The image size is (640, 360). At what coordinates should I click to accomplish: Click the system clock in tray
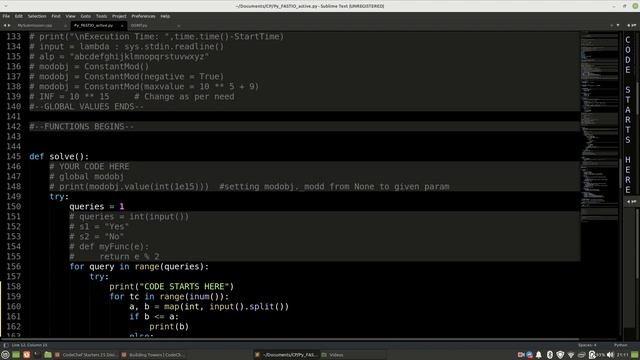click(622, 355)
